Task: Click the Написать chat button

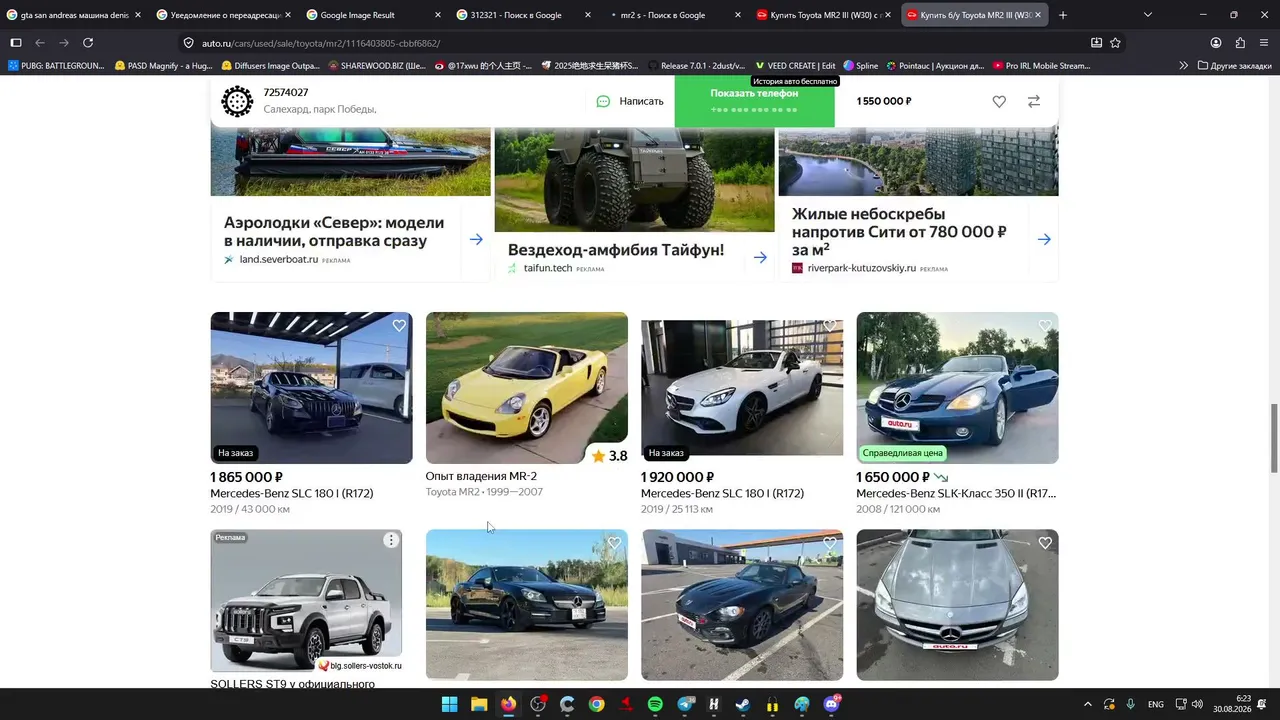Action: 630,101
